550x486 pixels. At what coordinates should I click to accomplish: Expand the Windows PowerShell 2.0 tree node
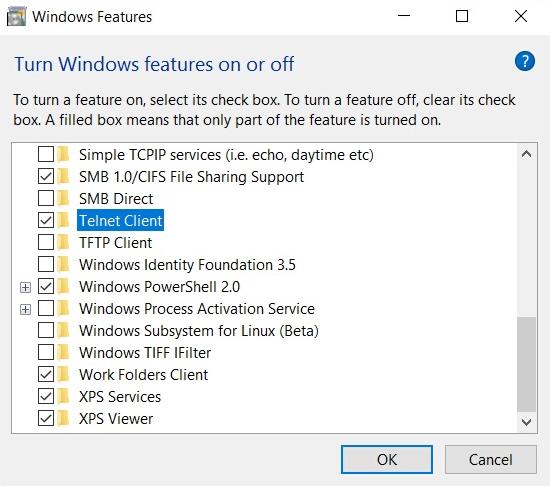[x=25, y=287]
